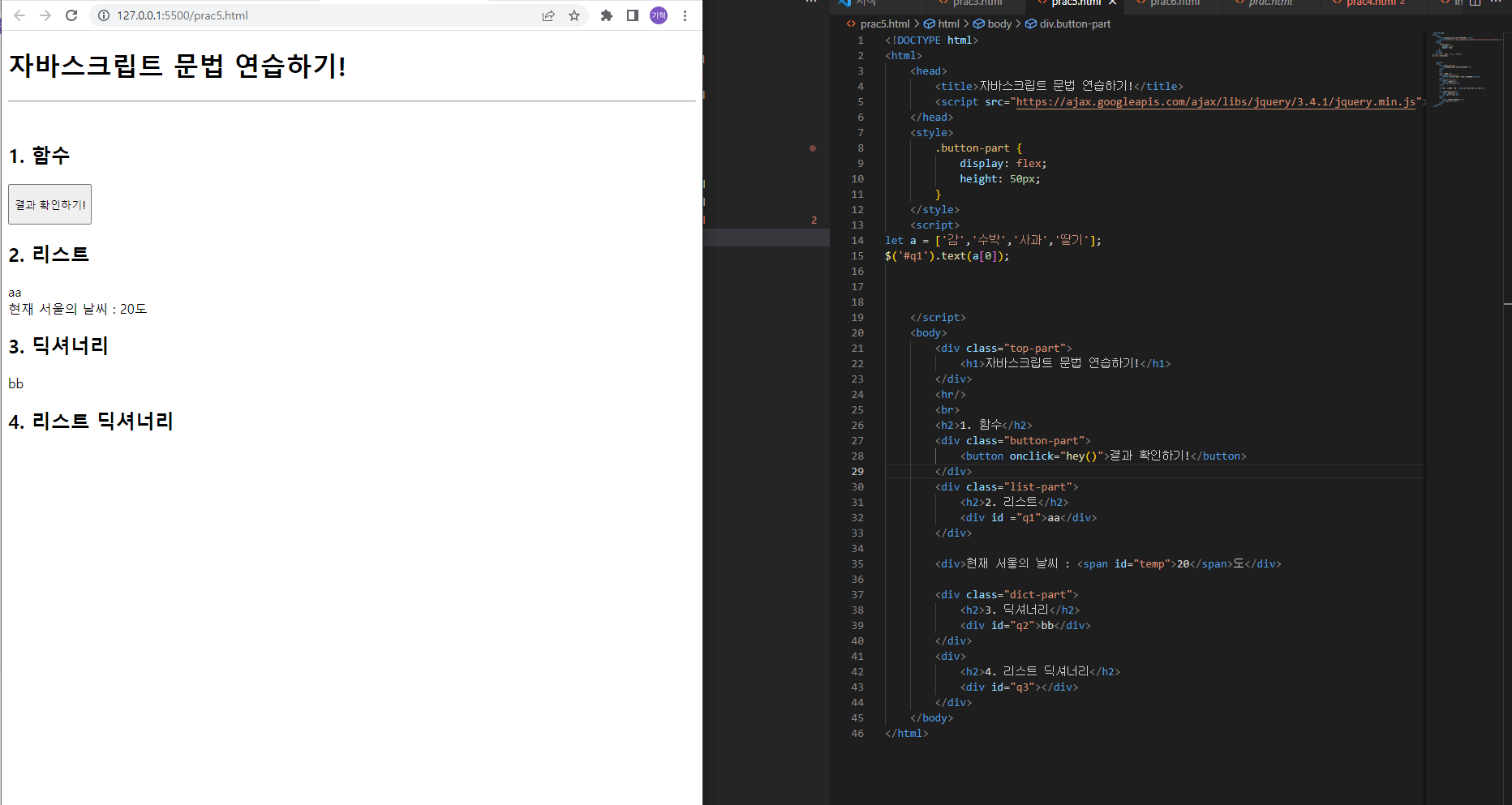Image resolution: width=1512 pixels, height=805 pixels.
Task: Open the Chrome extensions puzzle menu
Action: (606, 15)
